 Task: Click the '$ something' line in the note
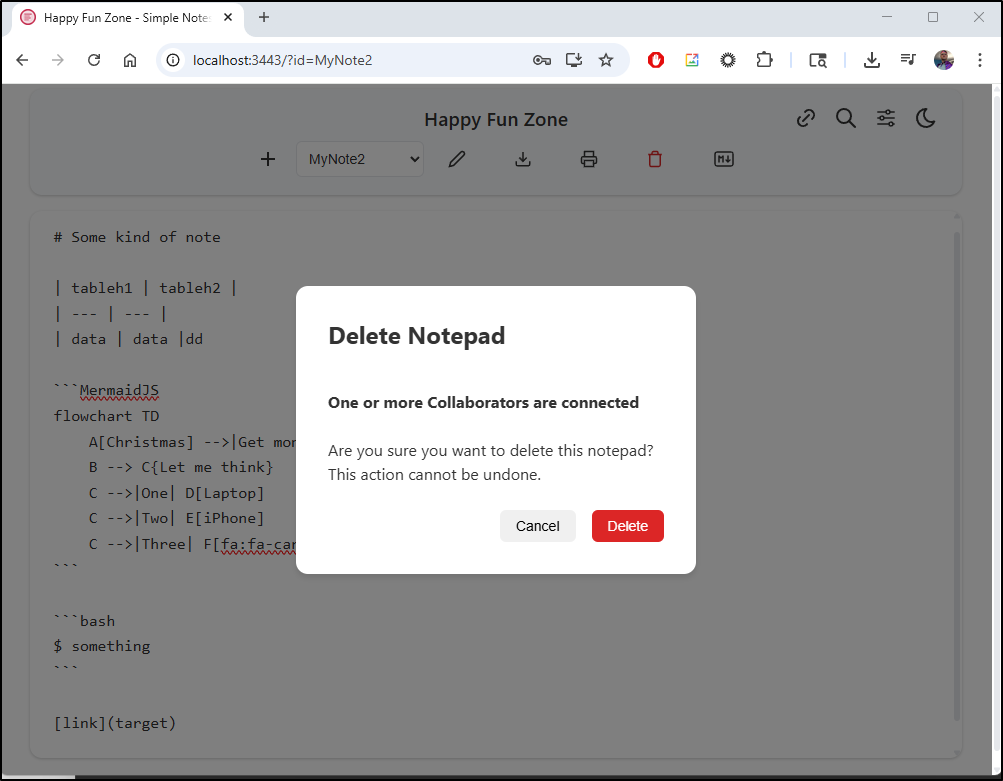102,647
